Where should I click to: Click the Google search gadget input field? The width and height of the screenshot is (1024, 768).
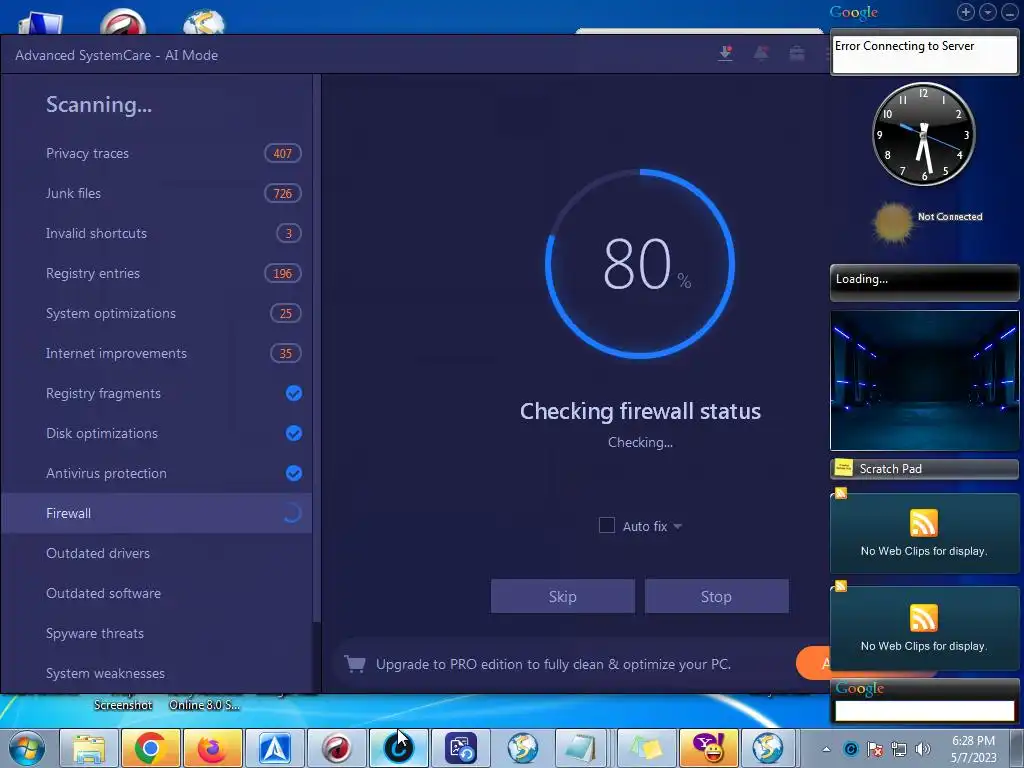(x=924, y=711)
